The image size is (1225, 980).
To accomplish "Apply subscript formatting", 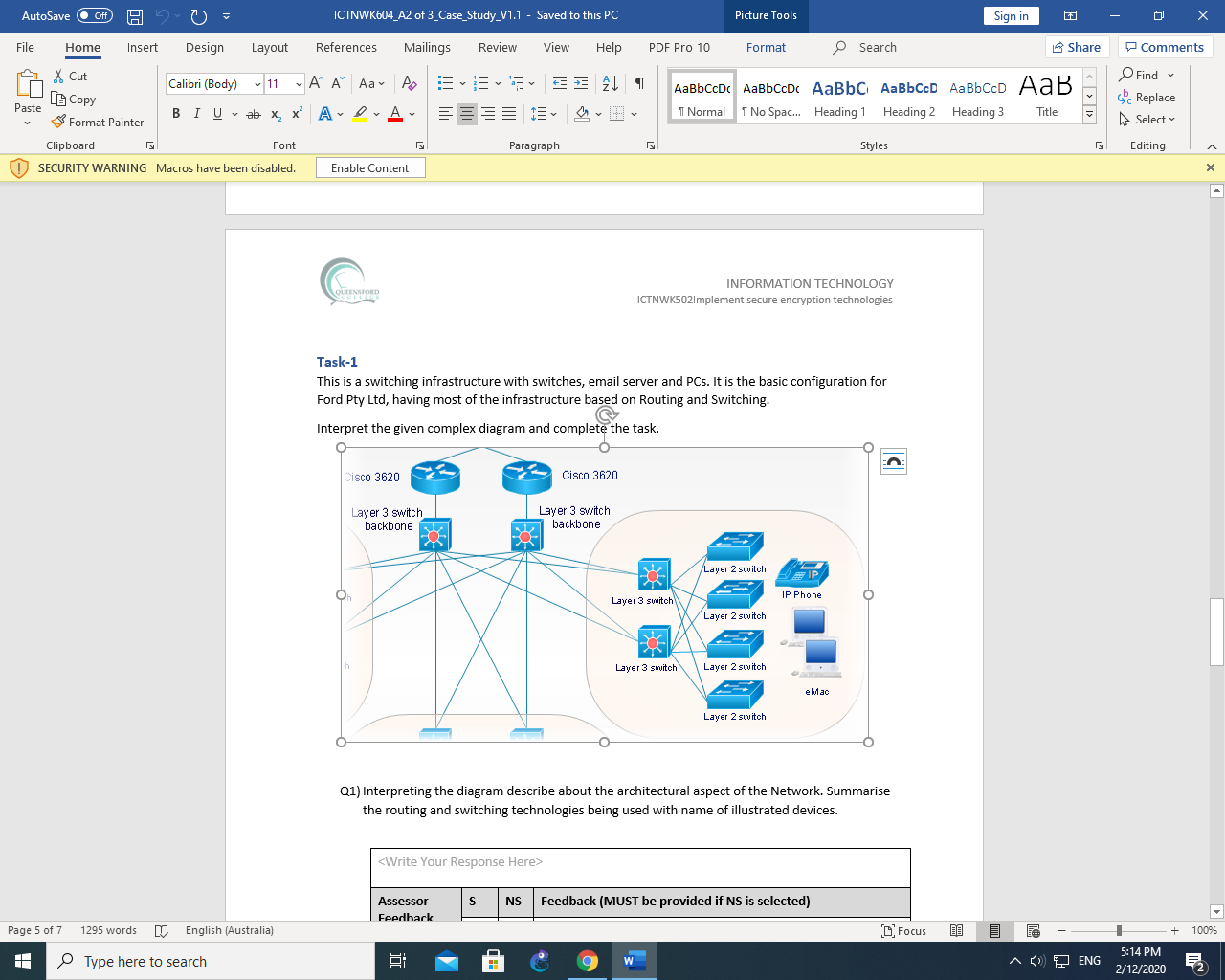I will 275,113.
